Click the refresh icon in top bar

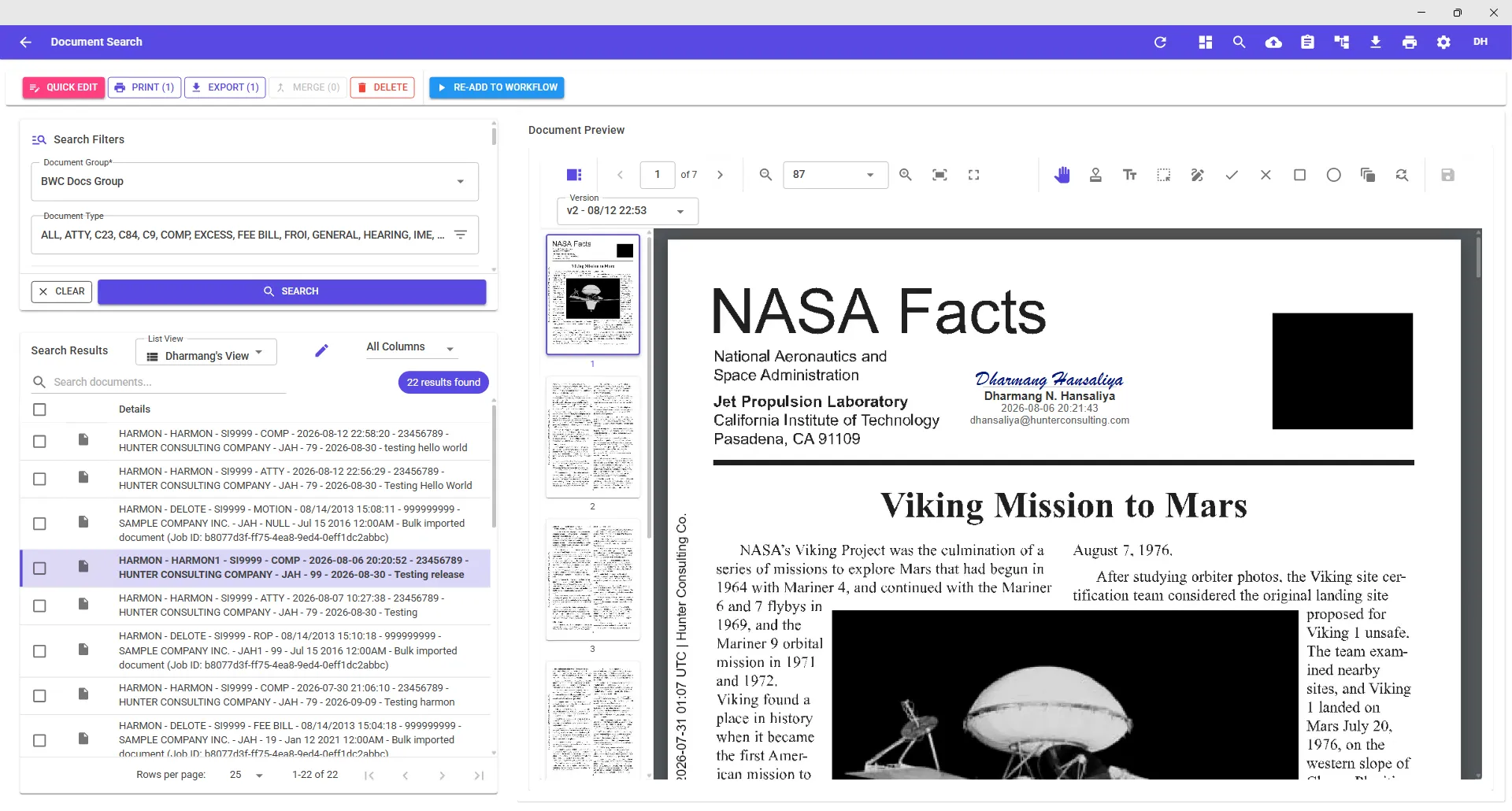tap(1160, 43)
